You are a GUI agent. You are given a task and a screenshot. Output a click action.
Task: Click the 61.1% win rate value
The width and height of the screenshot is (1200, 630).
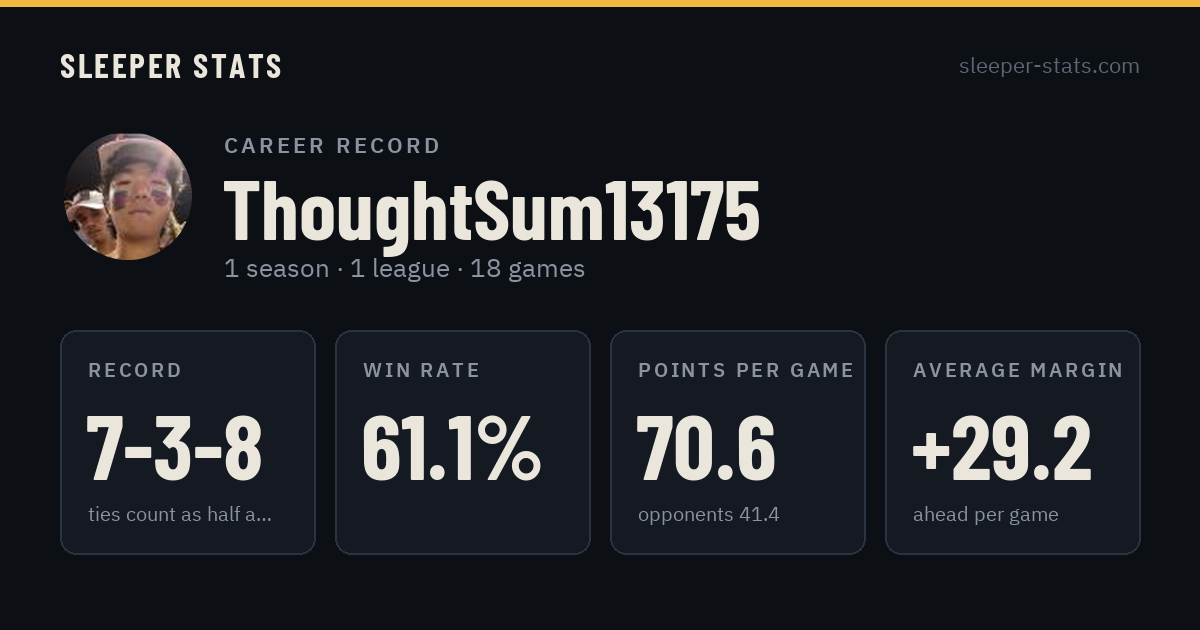coord(451,447)
